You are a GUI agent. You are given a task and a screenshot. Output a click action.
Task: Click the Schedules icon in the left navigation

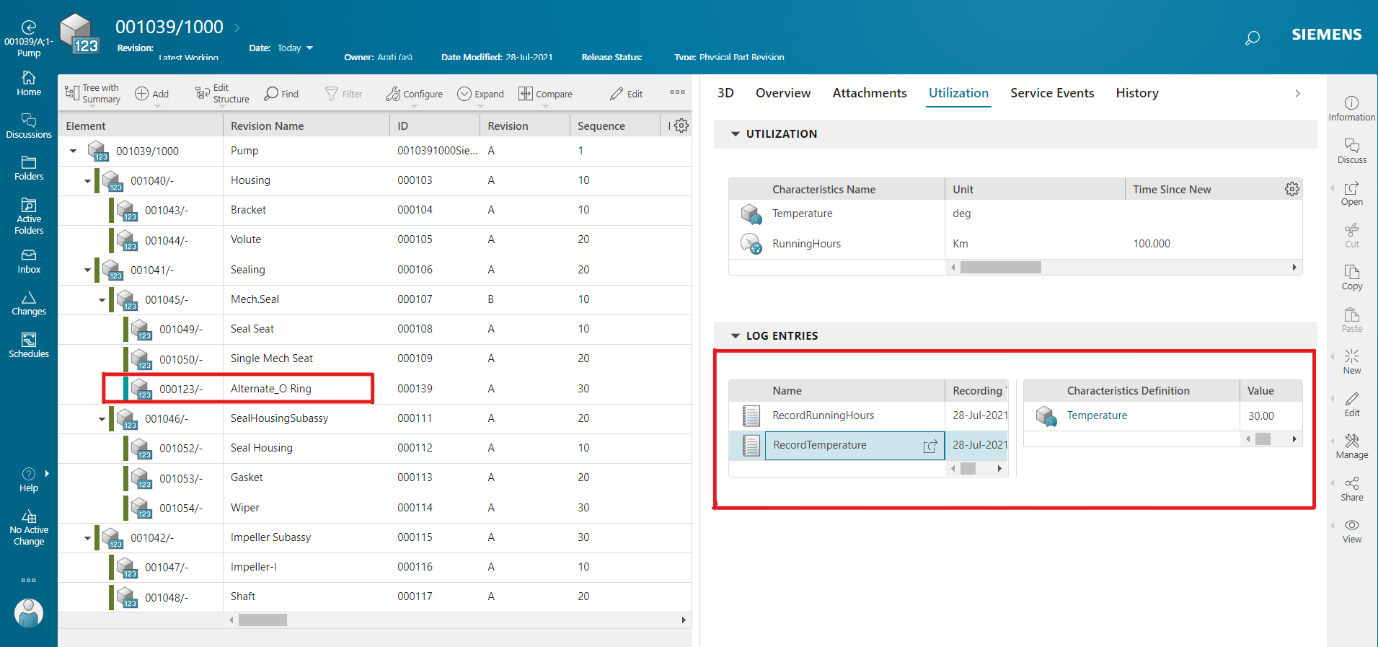28,344
